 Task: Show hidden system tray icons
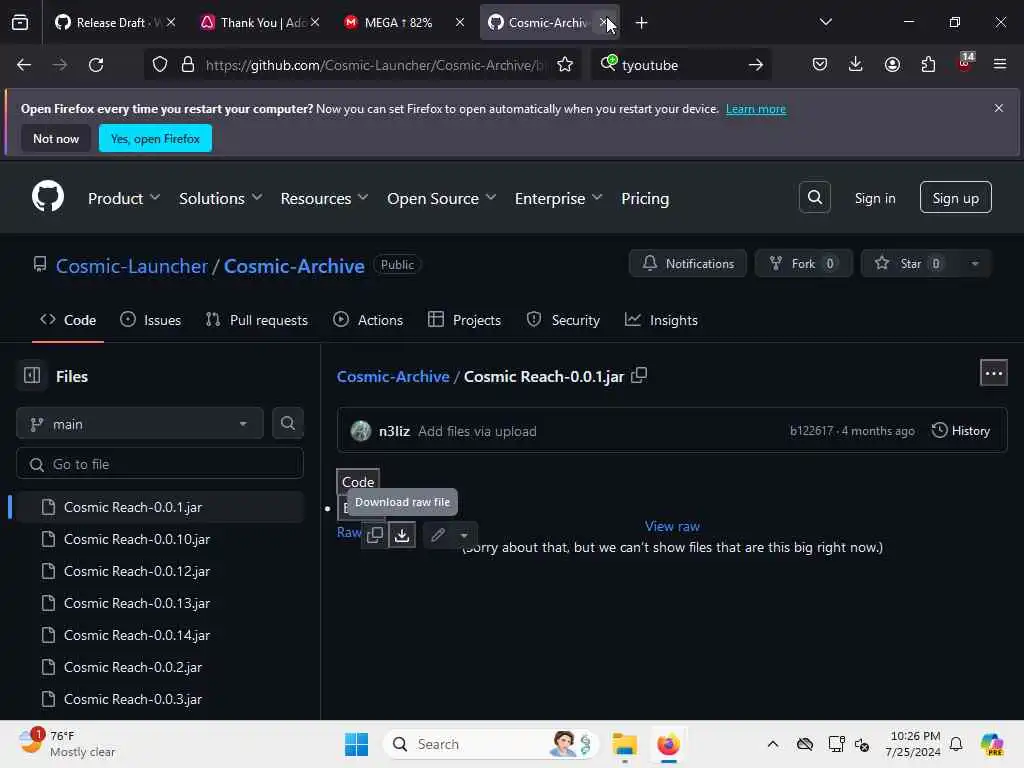[x=773, y=744]
